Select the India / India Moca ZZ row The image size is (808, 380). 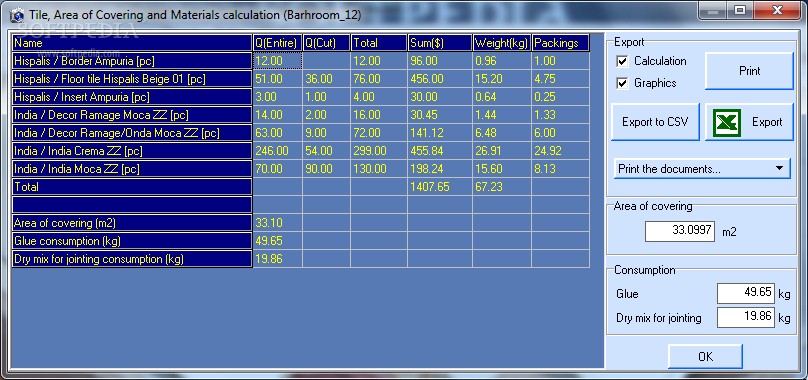132,169
